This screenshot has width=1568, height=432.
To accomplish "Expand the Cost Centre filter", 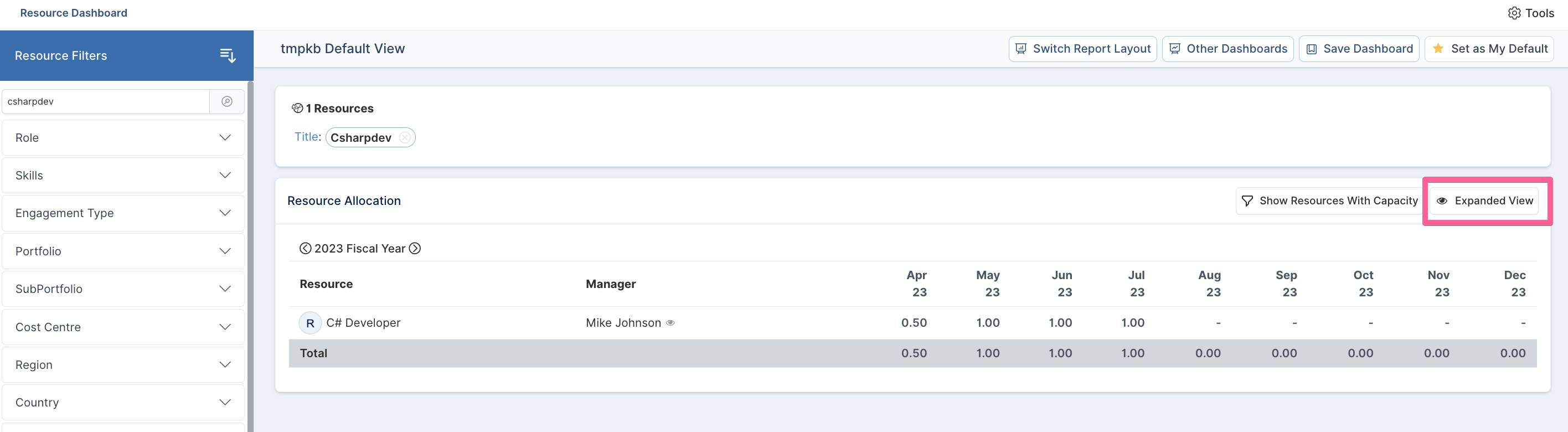I will pos(123,327).
